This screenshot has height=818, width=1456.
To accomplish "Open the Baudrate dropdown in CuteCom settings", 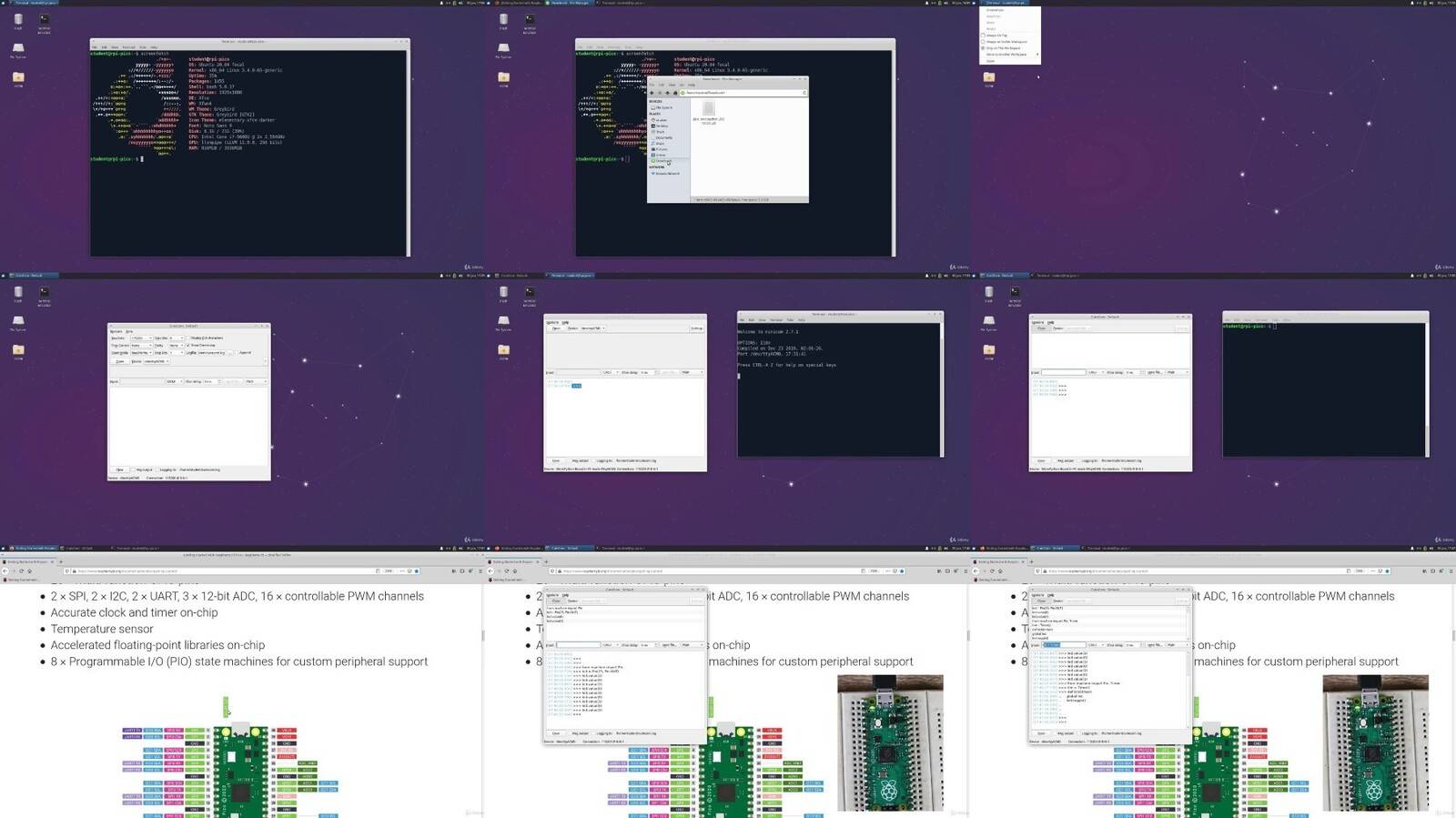I will 141,338.
